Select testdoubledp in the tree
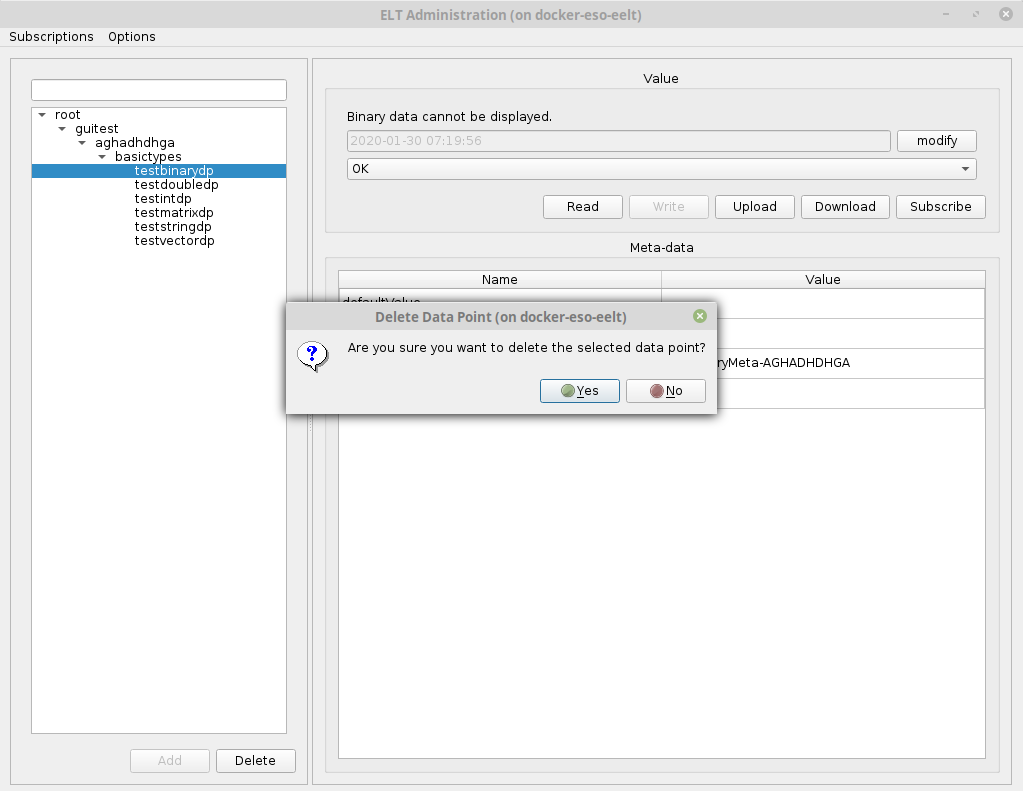 coord(176,185)
